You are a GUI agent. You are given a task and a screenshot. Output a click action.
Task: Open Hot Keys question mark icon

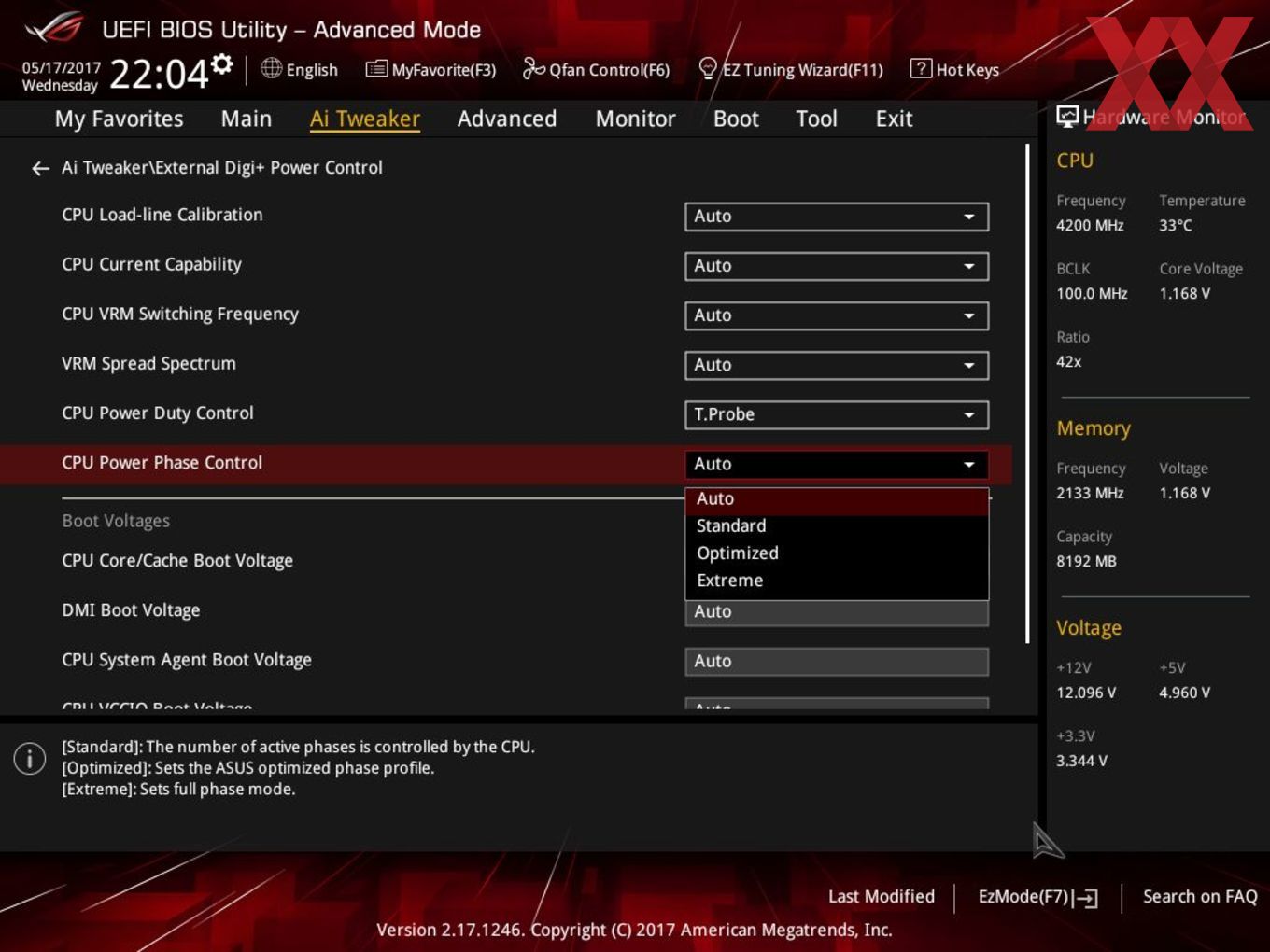(921, 68)
